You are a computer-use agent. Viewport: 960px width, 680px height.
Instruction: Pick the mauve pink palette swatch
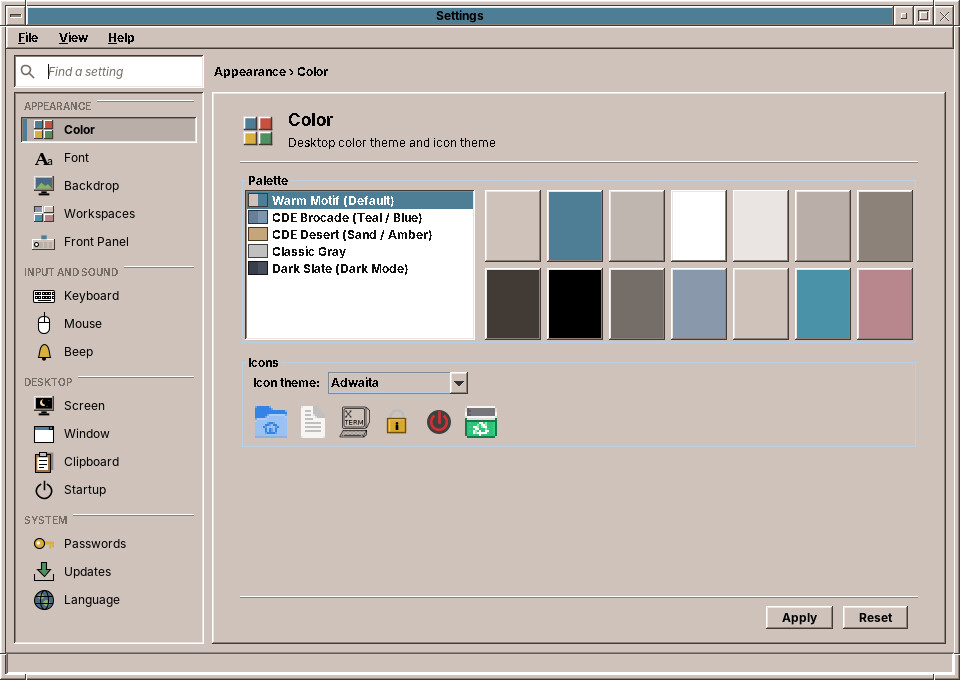pos(885,304)
